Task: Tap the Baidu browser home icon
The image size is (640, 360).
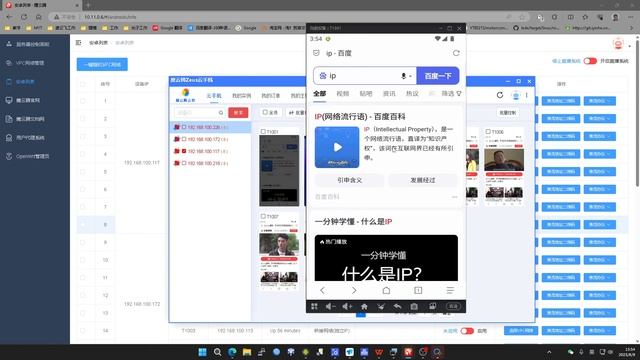Action: coord(386,290)
